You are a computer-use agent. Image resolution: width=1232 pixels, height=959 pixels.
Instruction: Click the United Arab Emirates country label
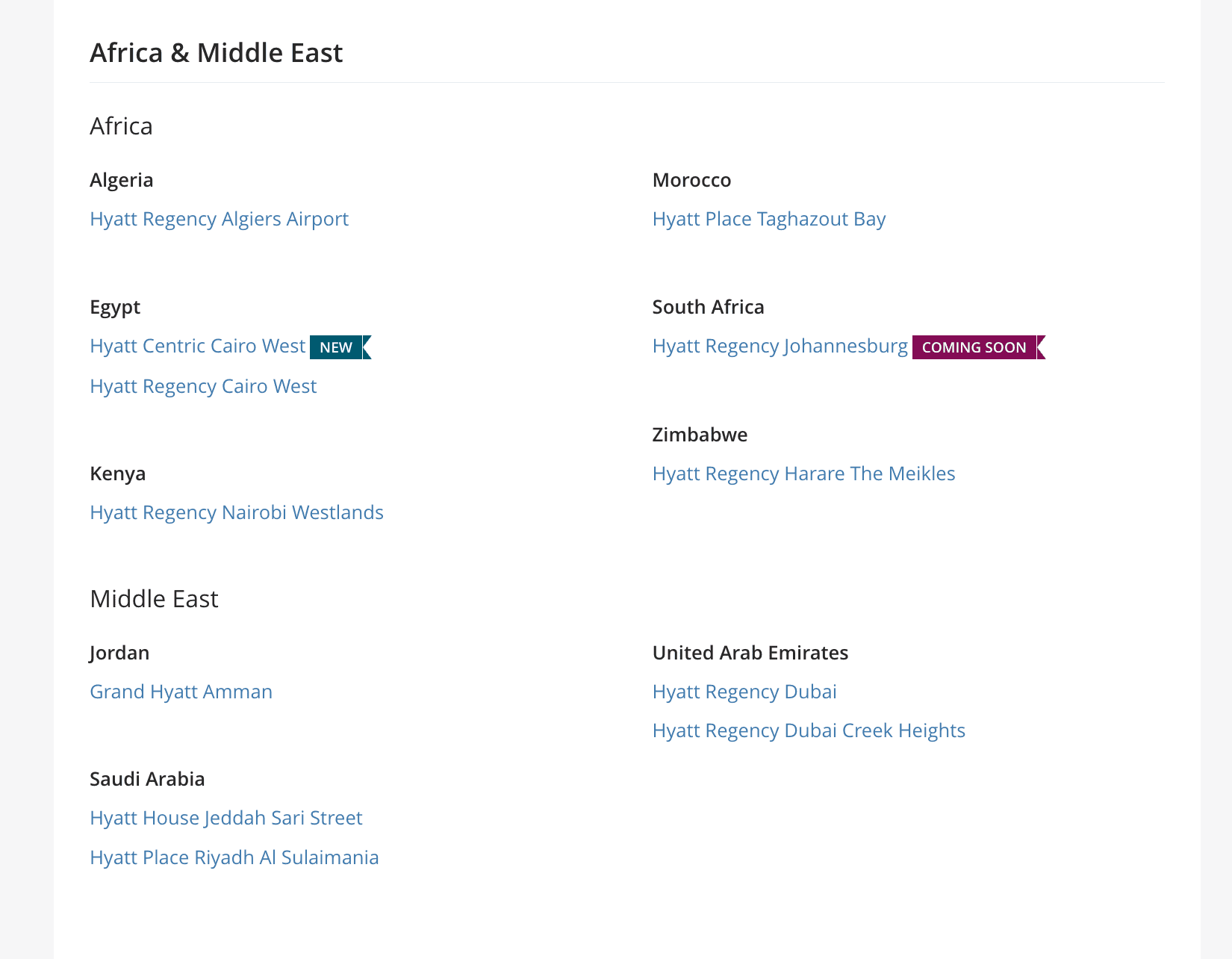coord(750,653)
